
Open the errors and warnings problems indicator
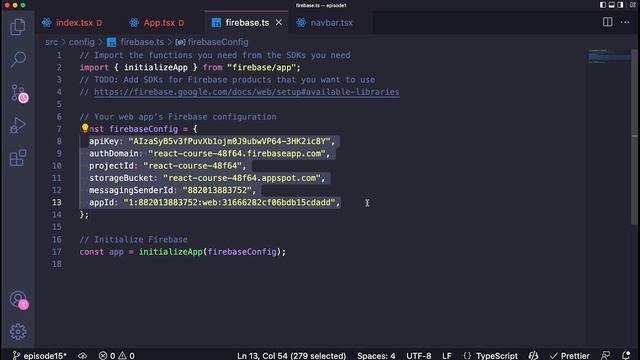click(116, 356)
